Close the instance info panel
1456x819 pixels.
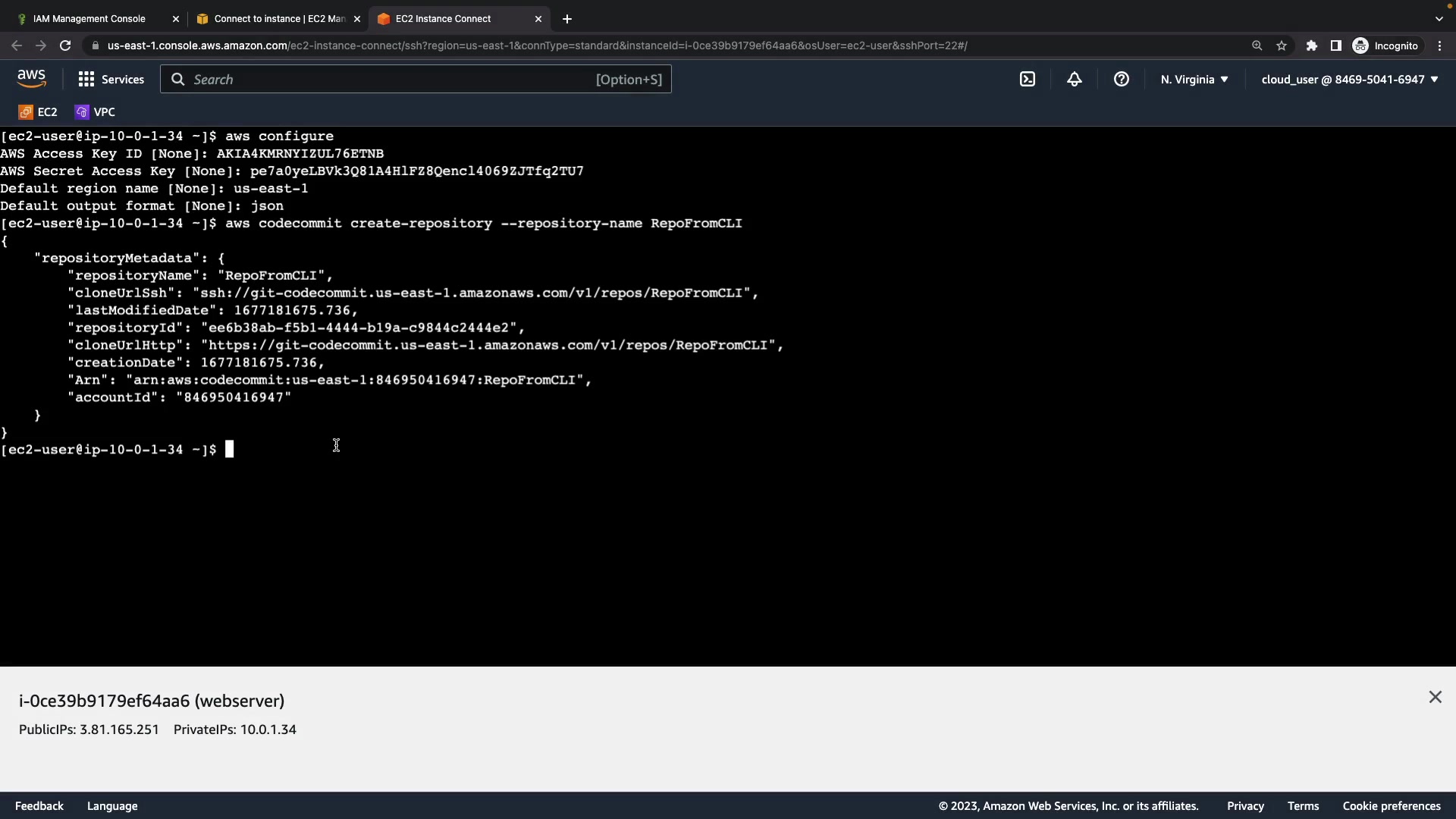click(x=1435, y=697)
